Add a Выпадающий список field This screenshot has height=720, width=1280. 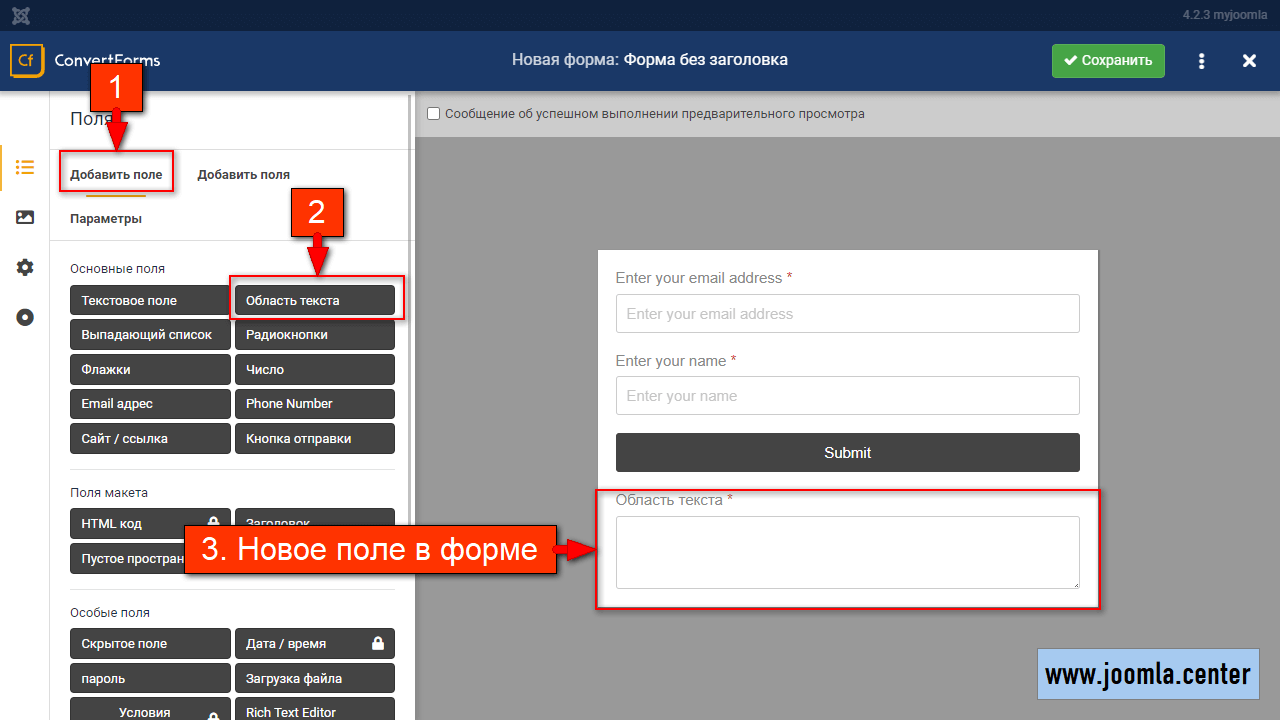pyautogui.click(x=150, y=335)
